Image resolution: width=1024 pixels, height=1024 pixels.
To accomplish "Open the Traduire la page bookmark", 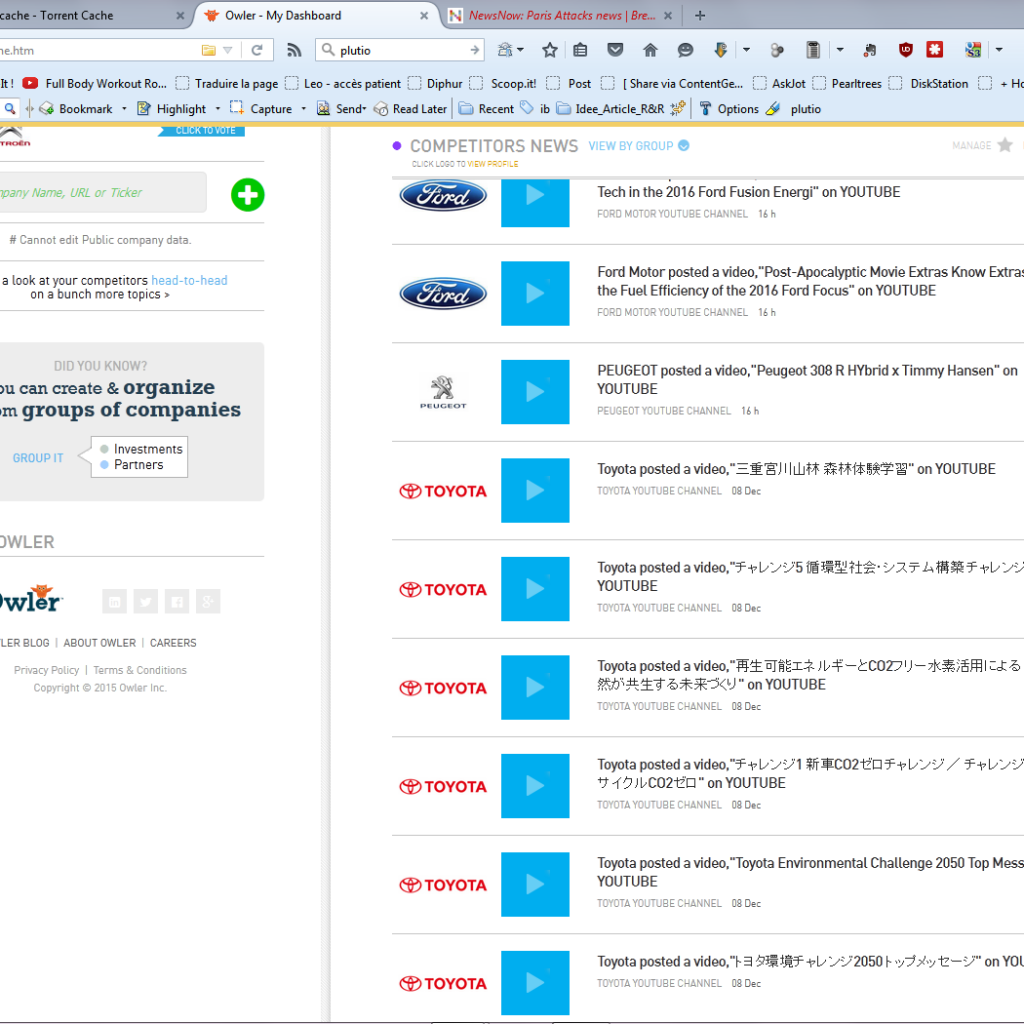I will tap(227, 84).
